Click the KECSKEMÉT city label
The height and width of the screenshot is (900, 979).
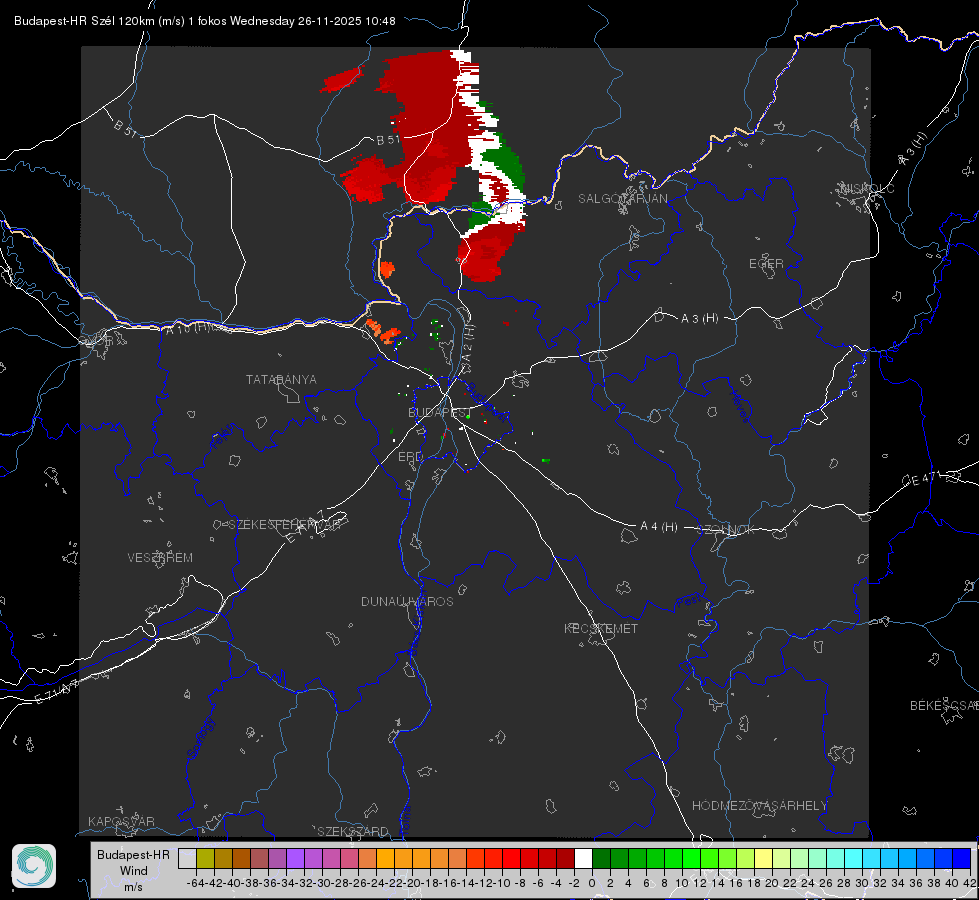click(x=601, y=628)
